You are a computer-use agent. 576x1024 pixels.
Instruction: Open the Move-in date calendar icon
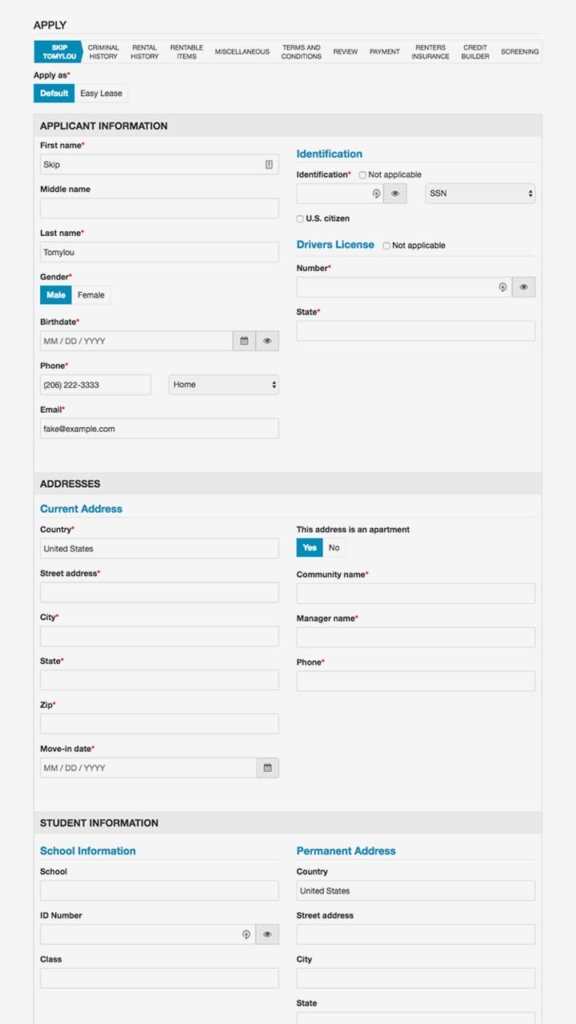[267, 768]
